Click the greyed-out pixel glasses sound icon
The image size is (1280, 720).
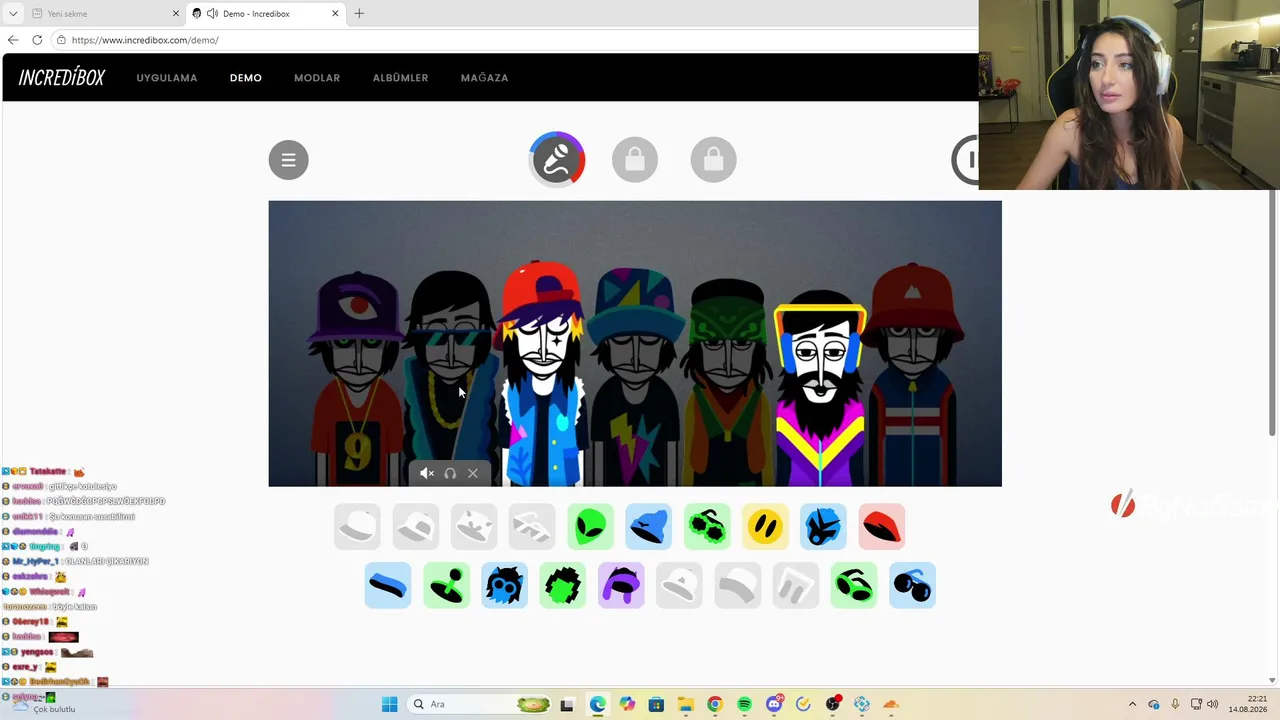[x=532, y=527]
